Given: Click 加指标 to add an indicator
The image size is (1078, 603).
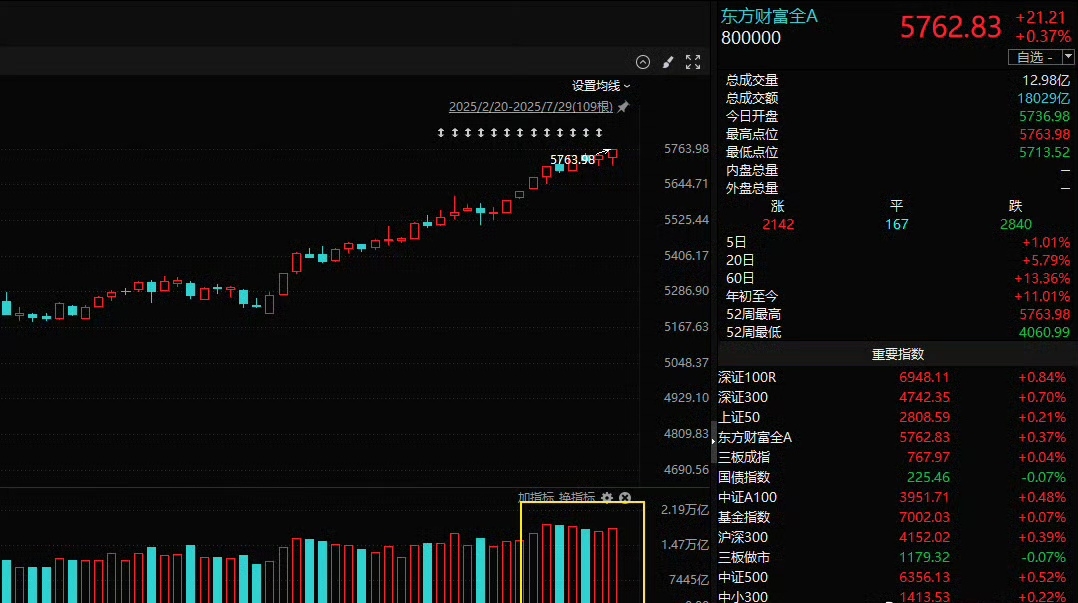Looking at the screenshot, I should point(536,497).
